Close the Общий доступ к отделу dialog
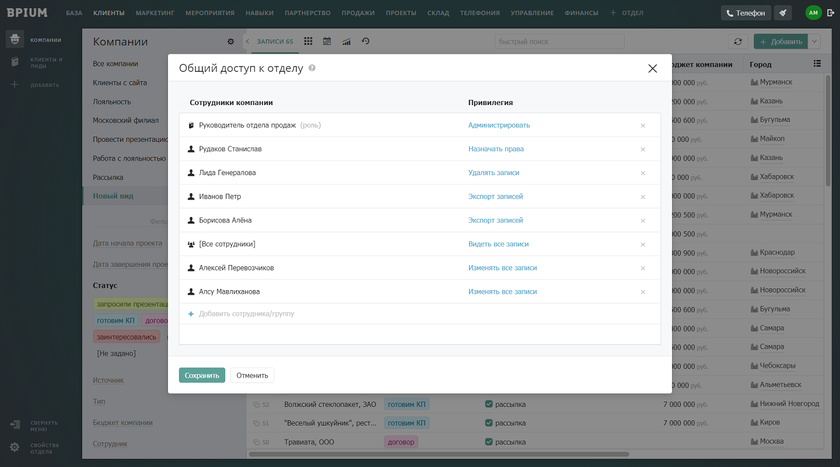Viewport: 840px width, 467px height. coord(652,68)
